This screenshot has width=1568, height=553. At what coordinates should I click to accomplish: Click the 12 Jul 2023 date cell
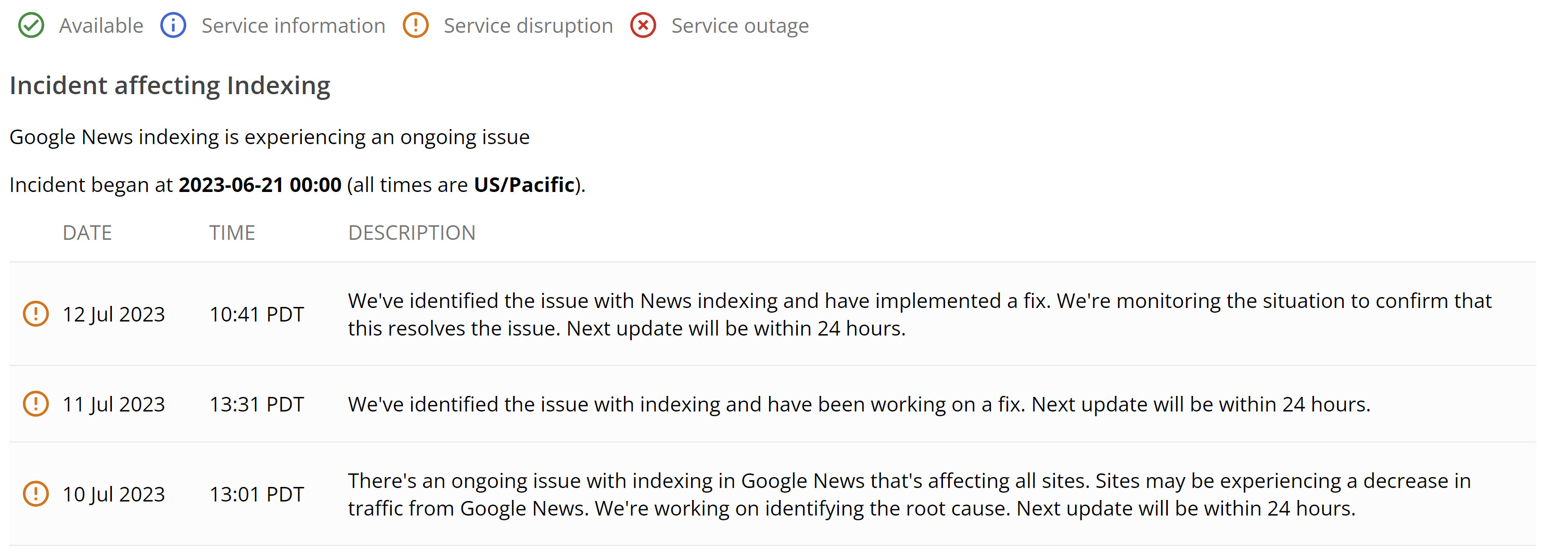pyautogui.click(x=114, y=314)
